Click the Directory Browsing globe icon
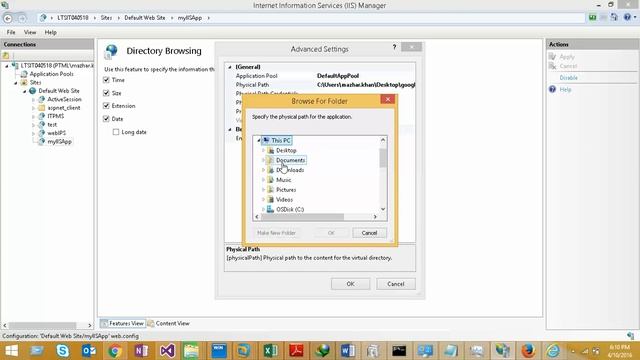 pos(111,51)
